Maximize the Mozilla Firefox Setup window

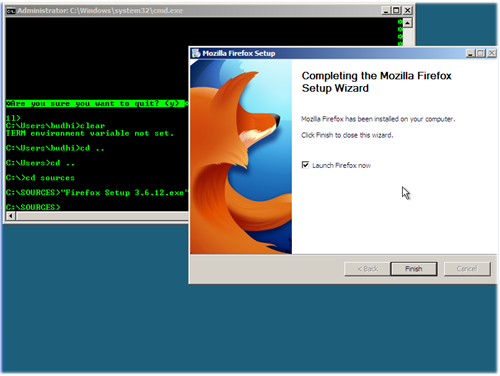(x=481, y=53)
